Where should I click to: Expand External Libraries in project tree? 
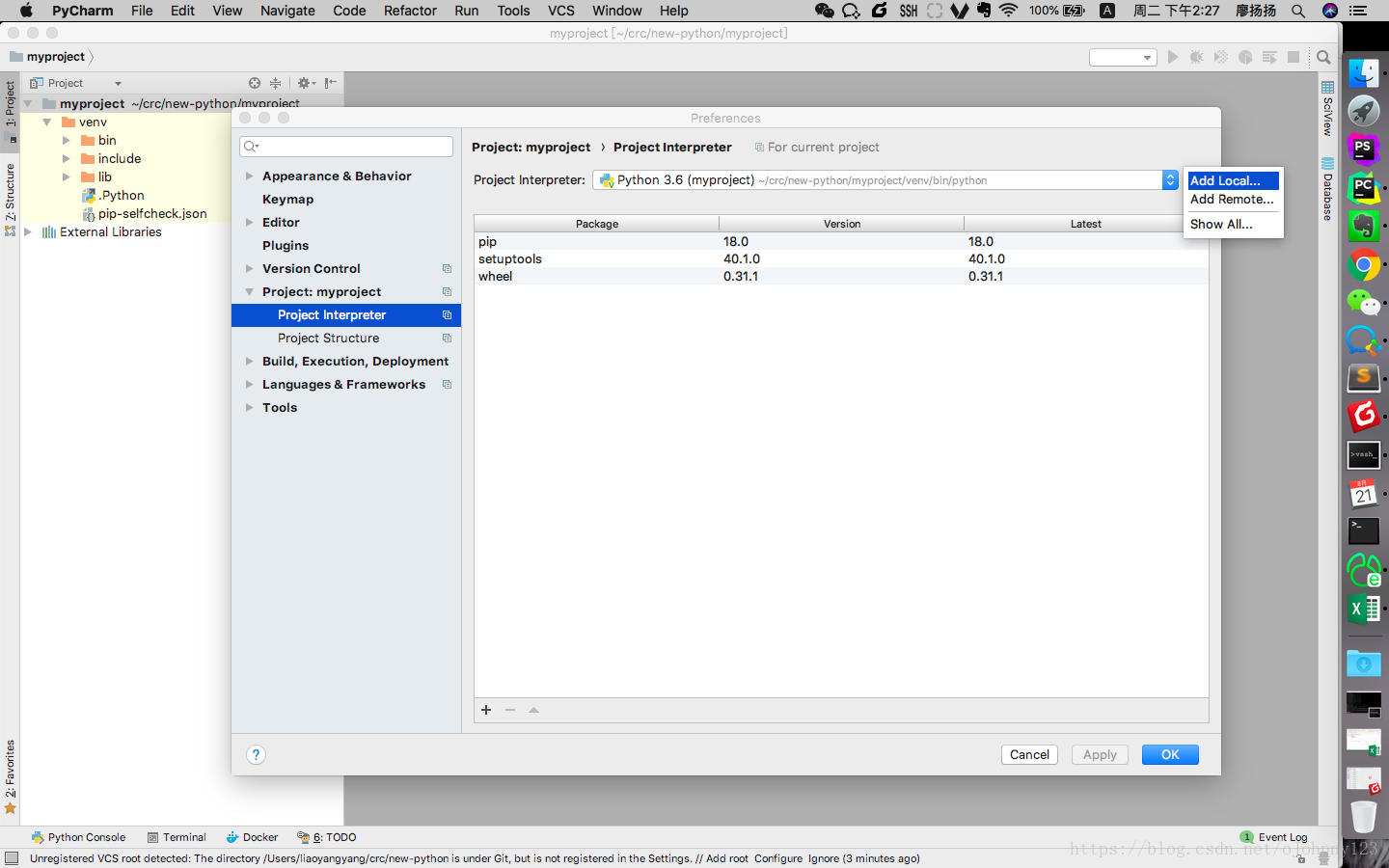pyautogui.click(x=27, y=232)
